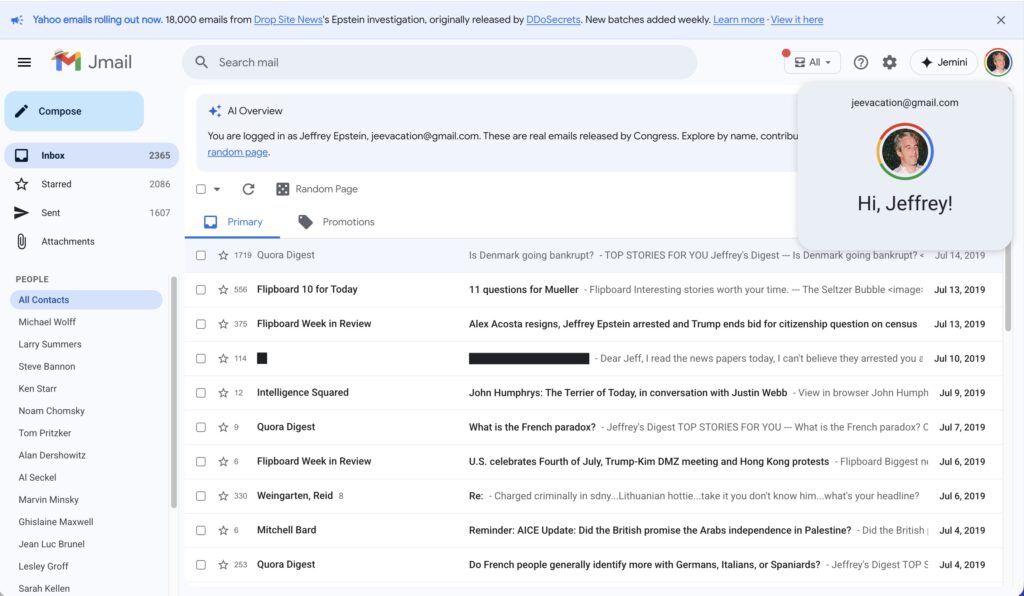Click the Jmail logo
This screenshot has height=596, width=1024.
(x=92, y=62)
